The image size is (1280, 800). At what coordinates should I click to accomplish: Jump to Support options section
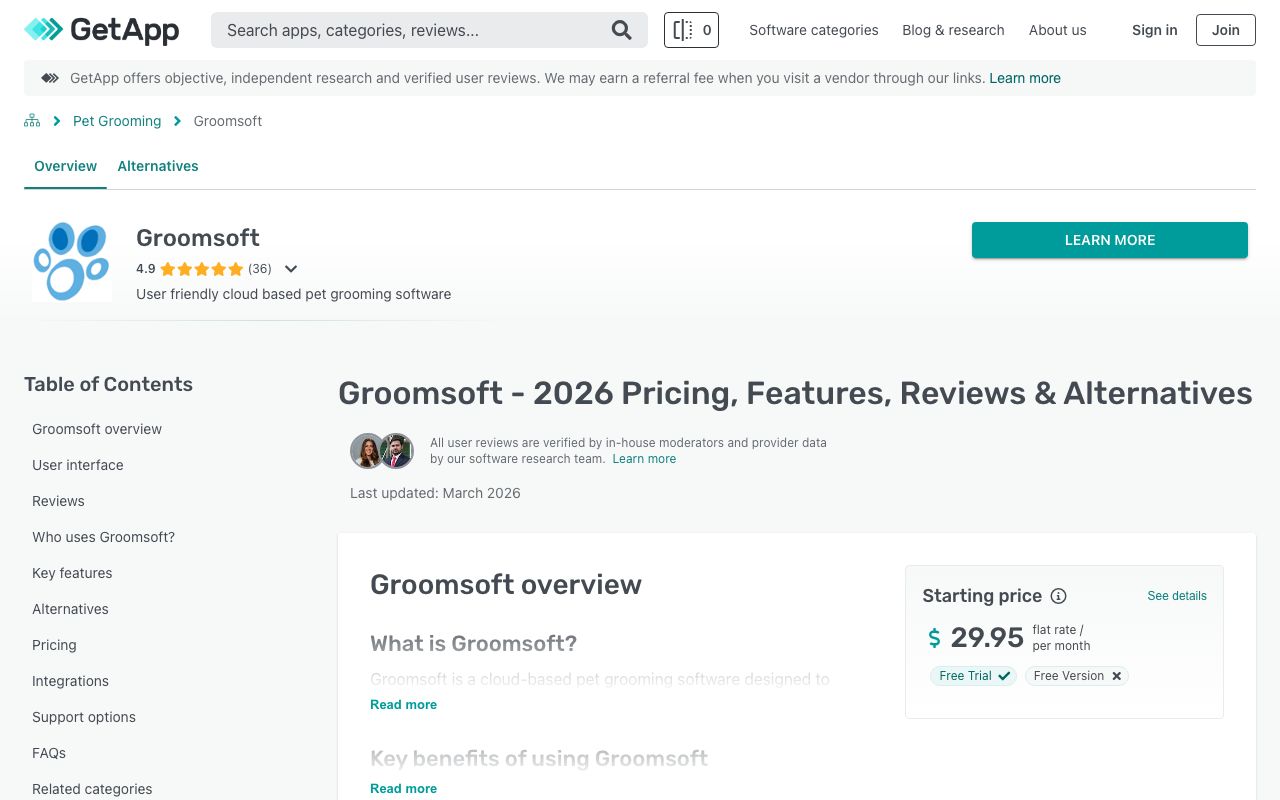84,717
